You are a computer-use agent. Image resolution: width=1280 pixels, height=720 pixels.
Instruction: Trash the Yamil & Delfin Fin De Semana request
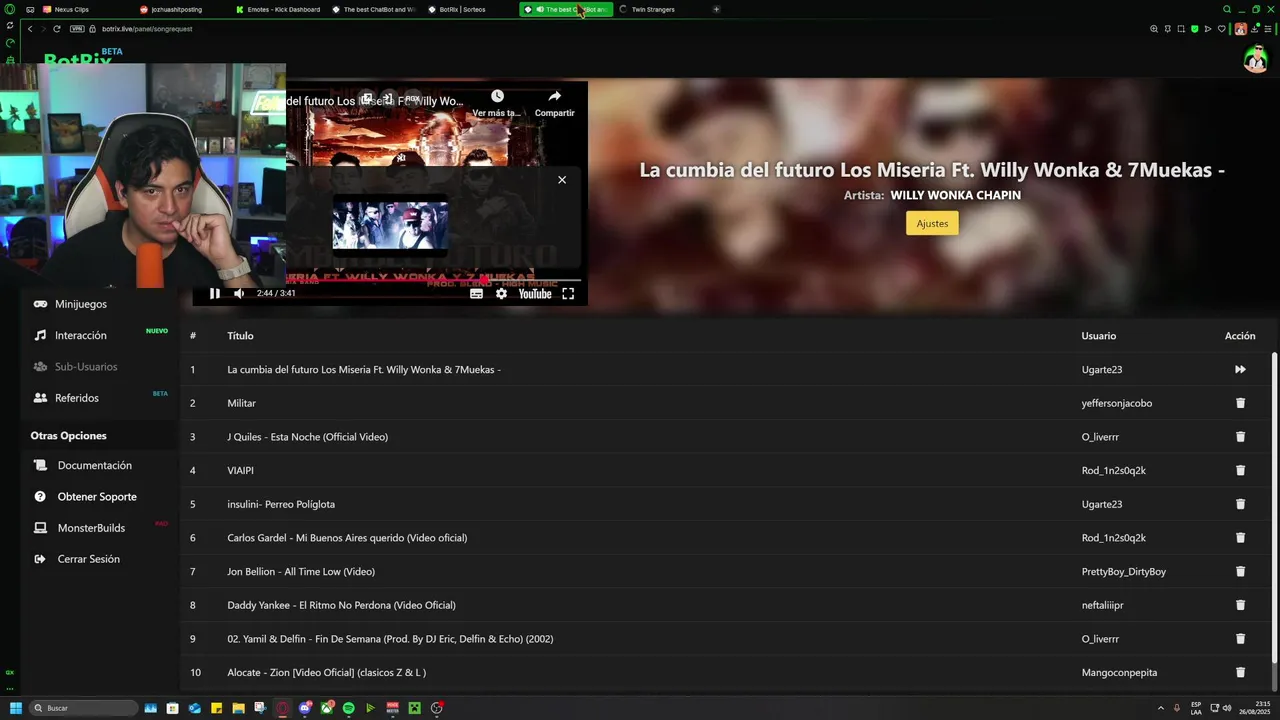tap(1240, 639)
